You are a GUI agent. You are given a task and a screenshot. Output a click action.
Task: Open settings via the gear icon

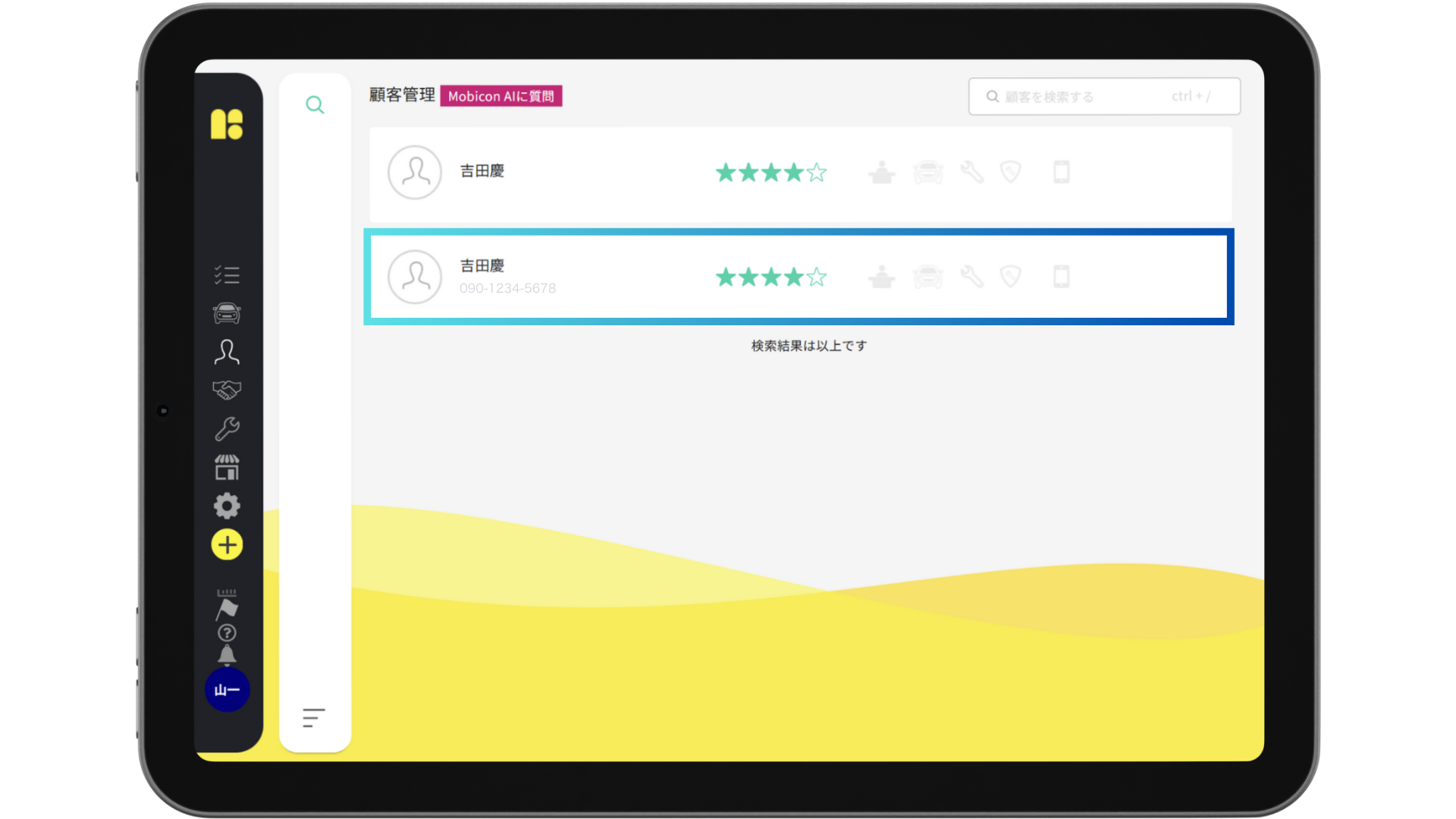[x=227, y=506]
